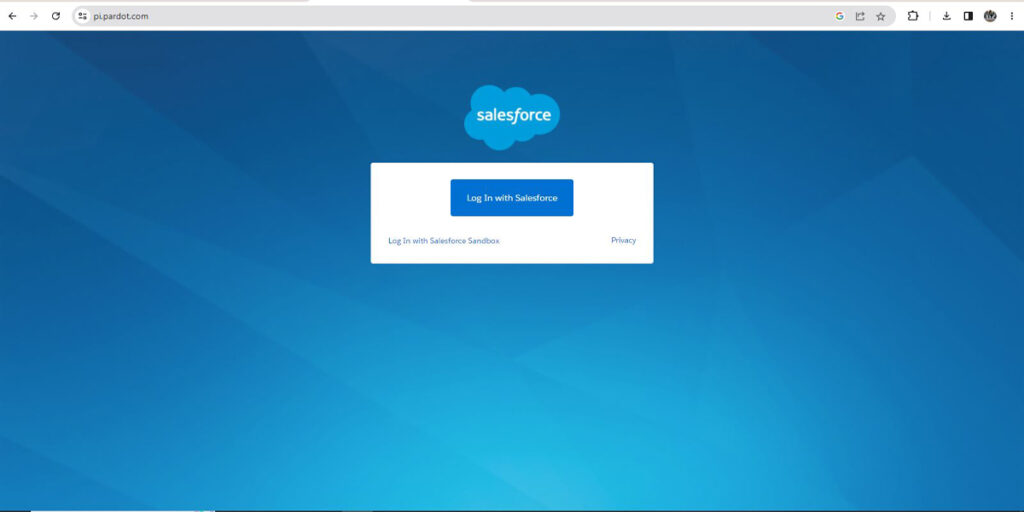Reload the page with refresh icon
The height and width of the screenshot is (512, 1024).
click(56, 16)
